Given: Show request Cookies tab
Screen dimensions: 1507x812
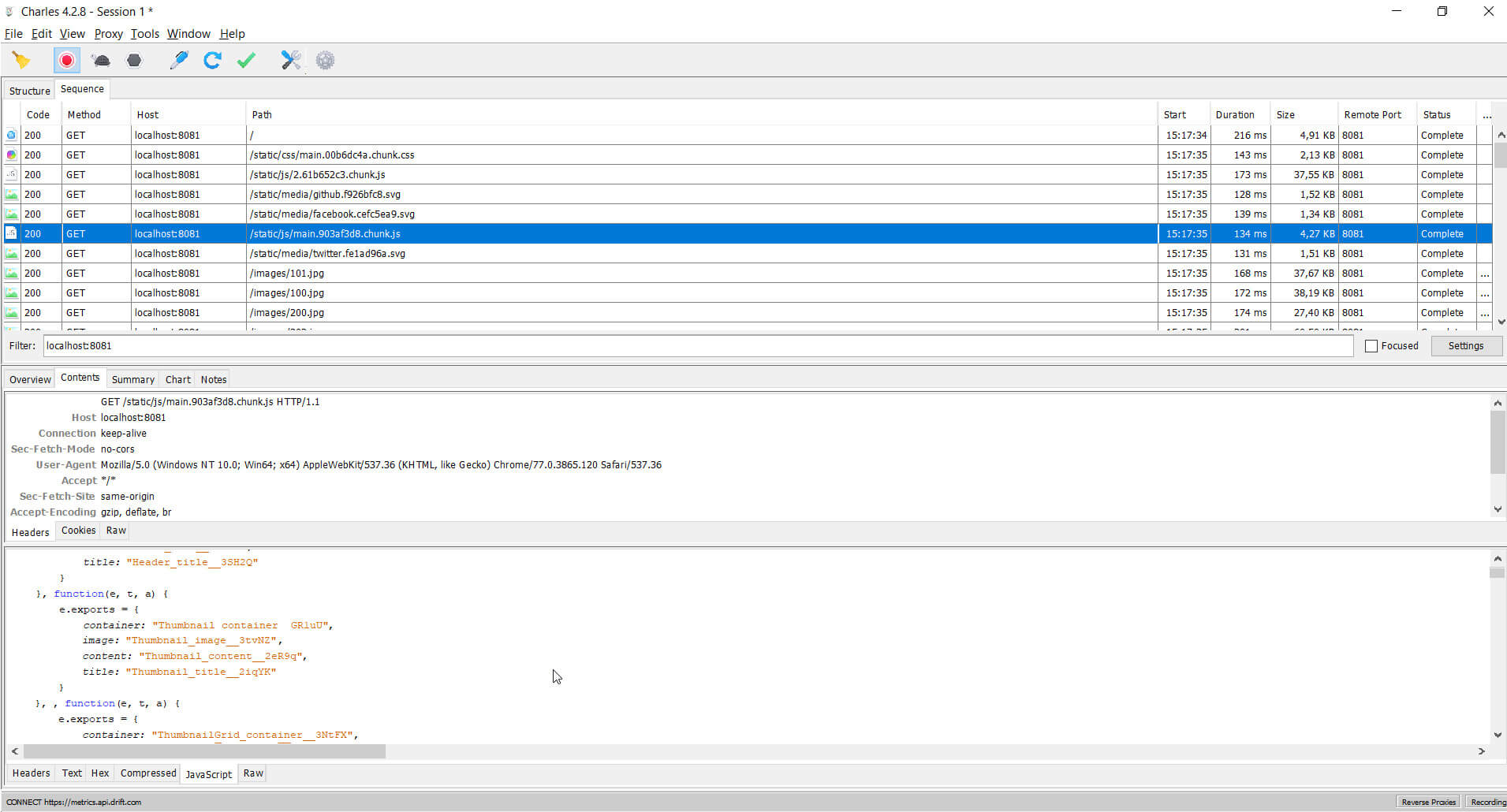Looking at the screenshot, I should point(79,531).
